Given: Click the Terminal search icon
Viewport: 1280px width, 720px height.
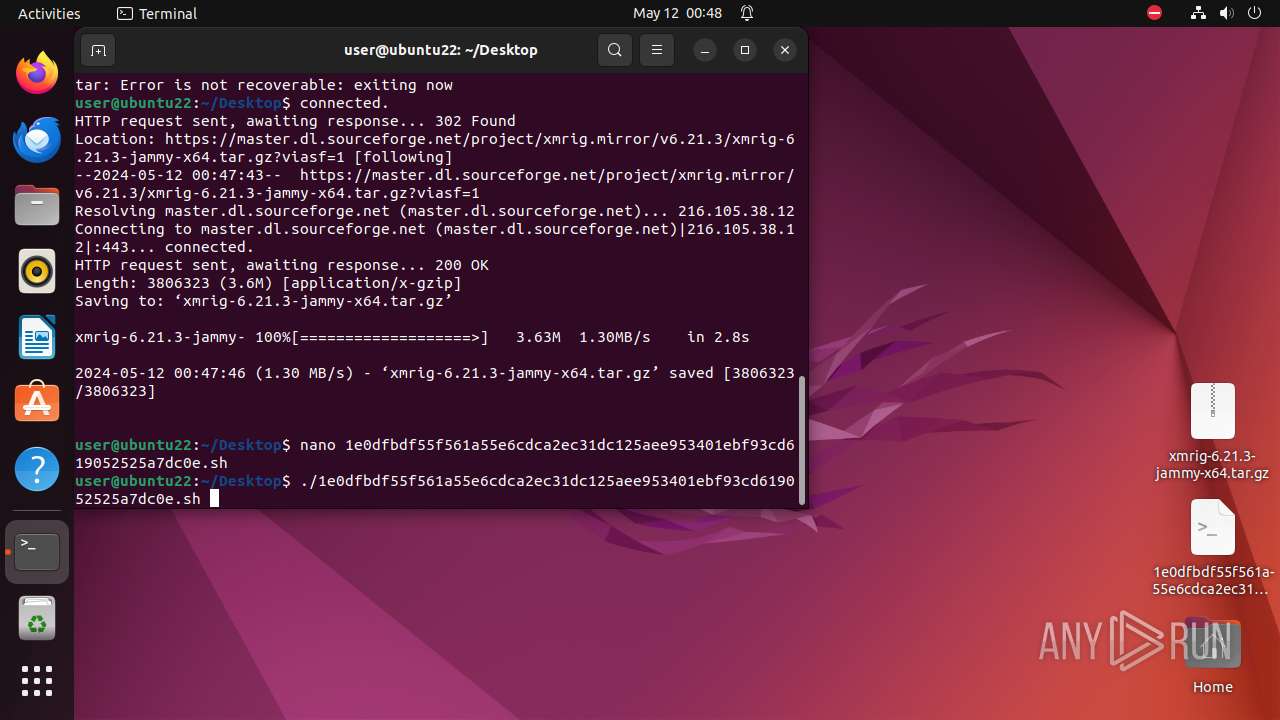Looking at the screenshot, I should [x=615, y=50].
